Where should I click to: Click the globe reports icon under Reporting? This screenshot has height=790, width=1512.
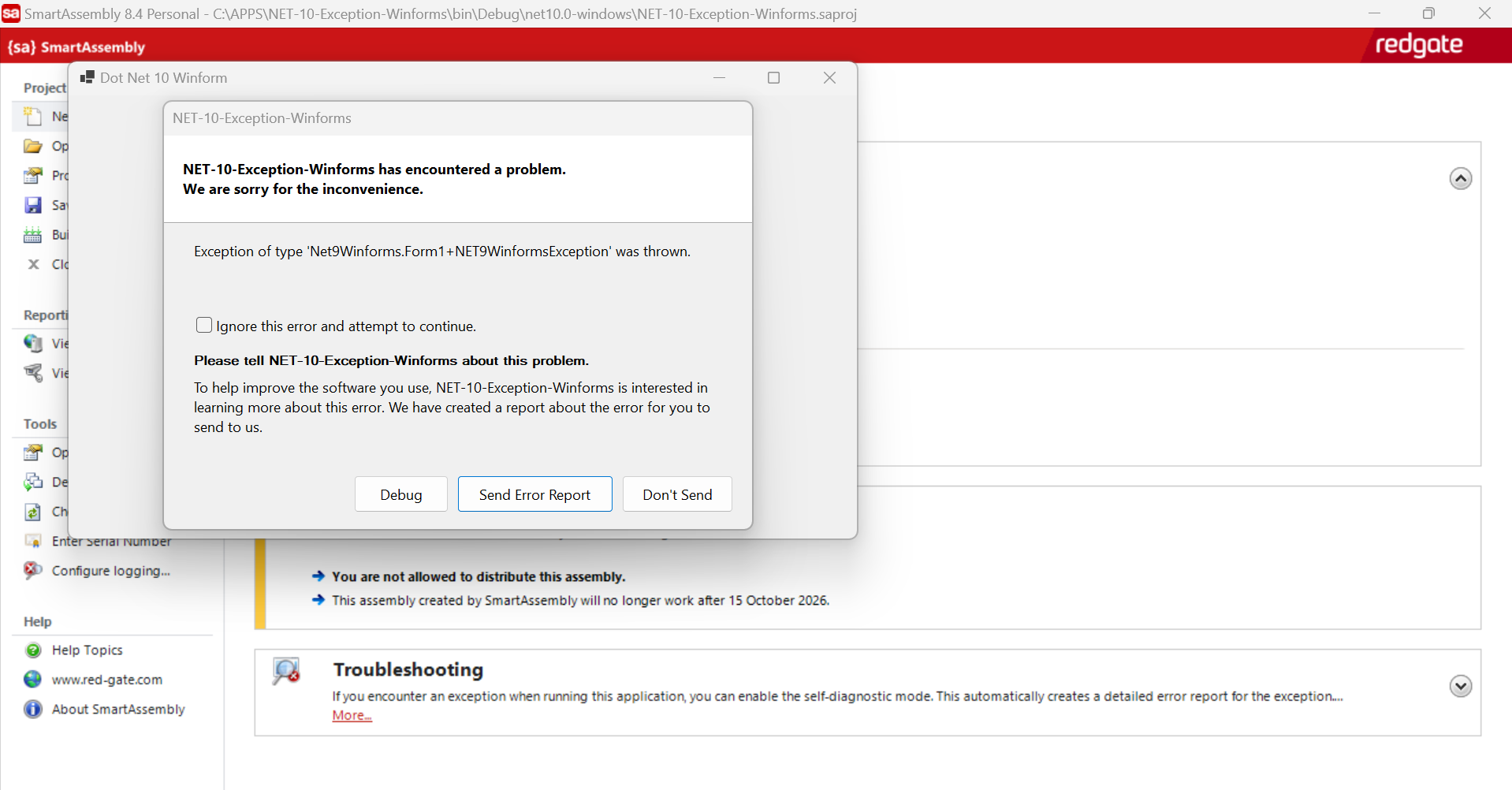click(x=32, y=343)
